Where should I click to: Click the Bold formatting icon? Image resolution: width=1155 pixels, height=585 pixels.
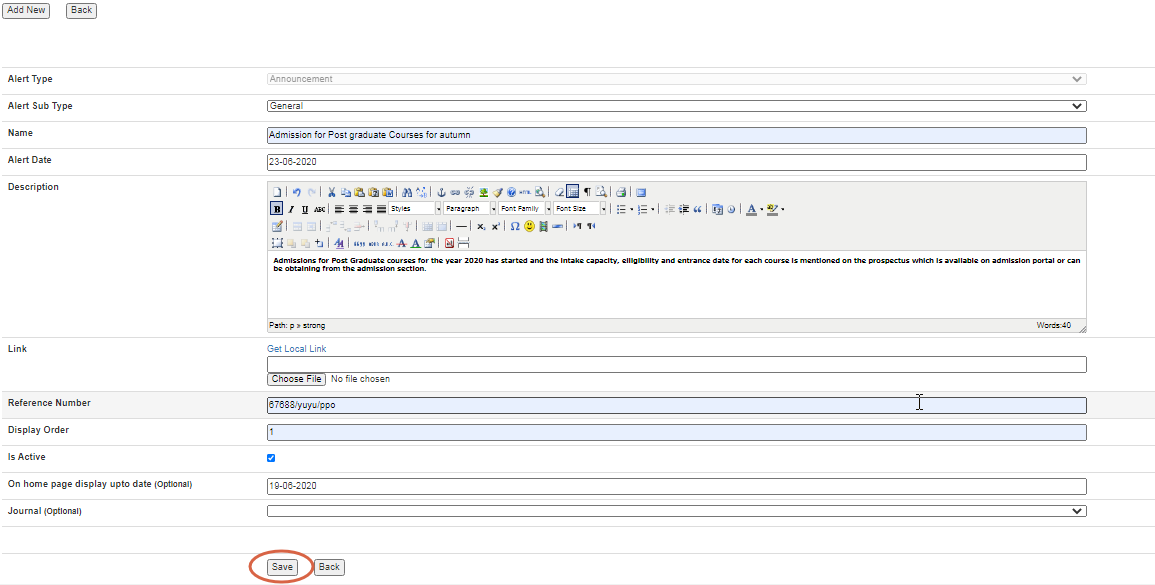point(277,209)
